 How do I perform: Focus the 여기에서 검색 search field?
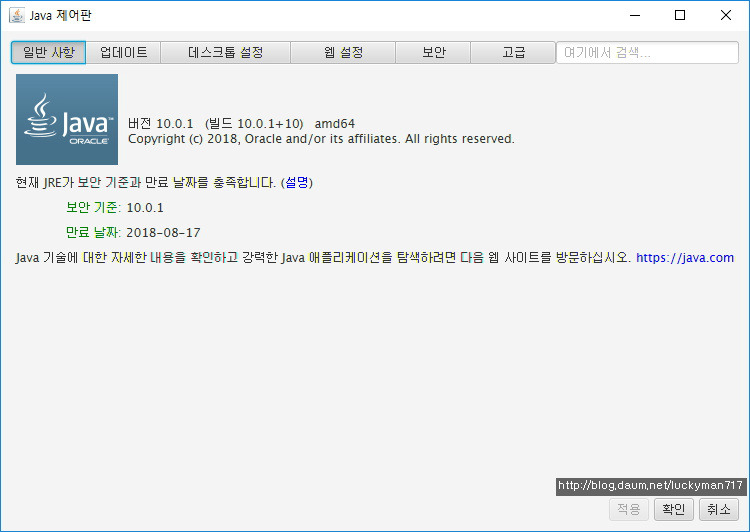647,52
